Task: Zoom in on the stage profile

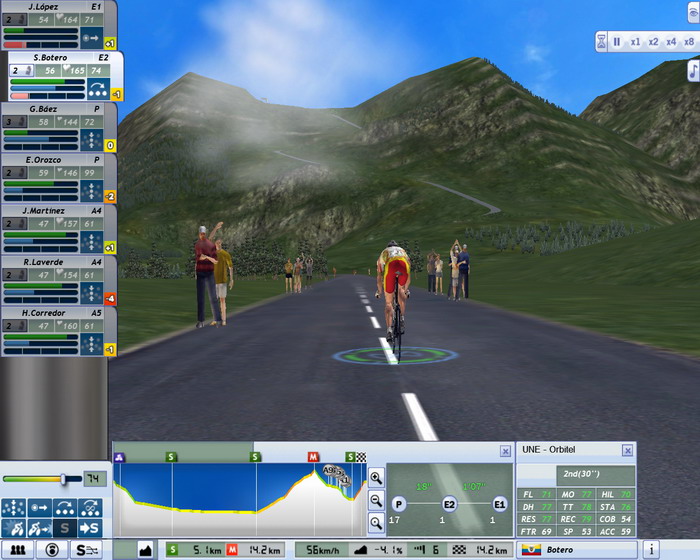Action: tap(375, 478)
